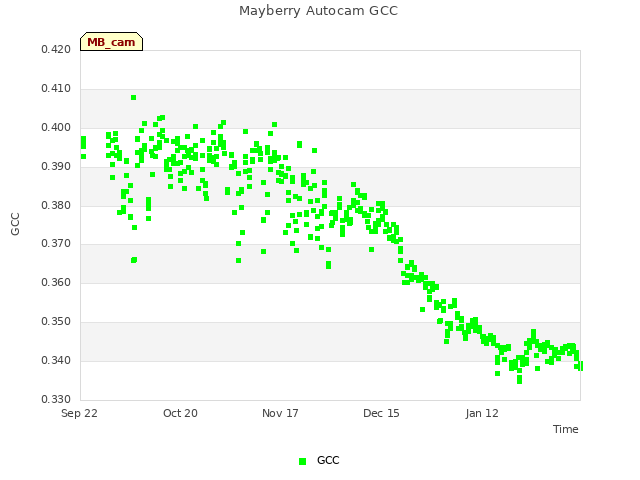Click the lowest data point near 0.335

pos(519,381)
